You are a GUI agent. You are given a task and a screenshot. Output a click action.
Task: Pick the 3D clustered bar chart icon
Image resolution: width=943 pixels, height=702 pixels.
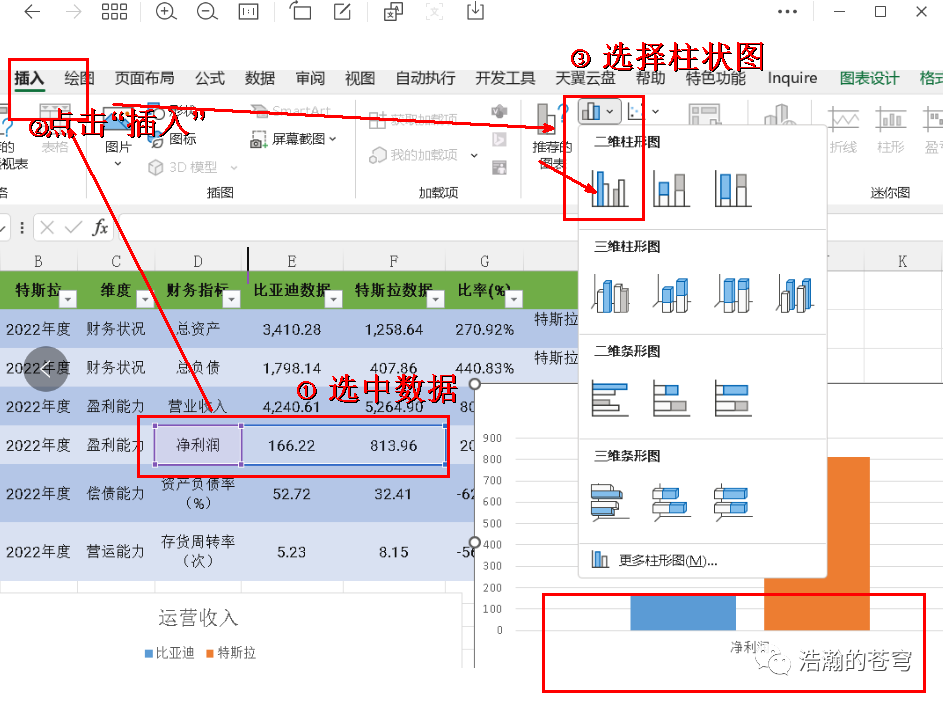coord(610,502)
